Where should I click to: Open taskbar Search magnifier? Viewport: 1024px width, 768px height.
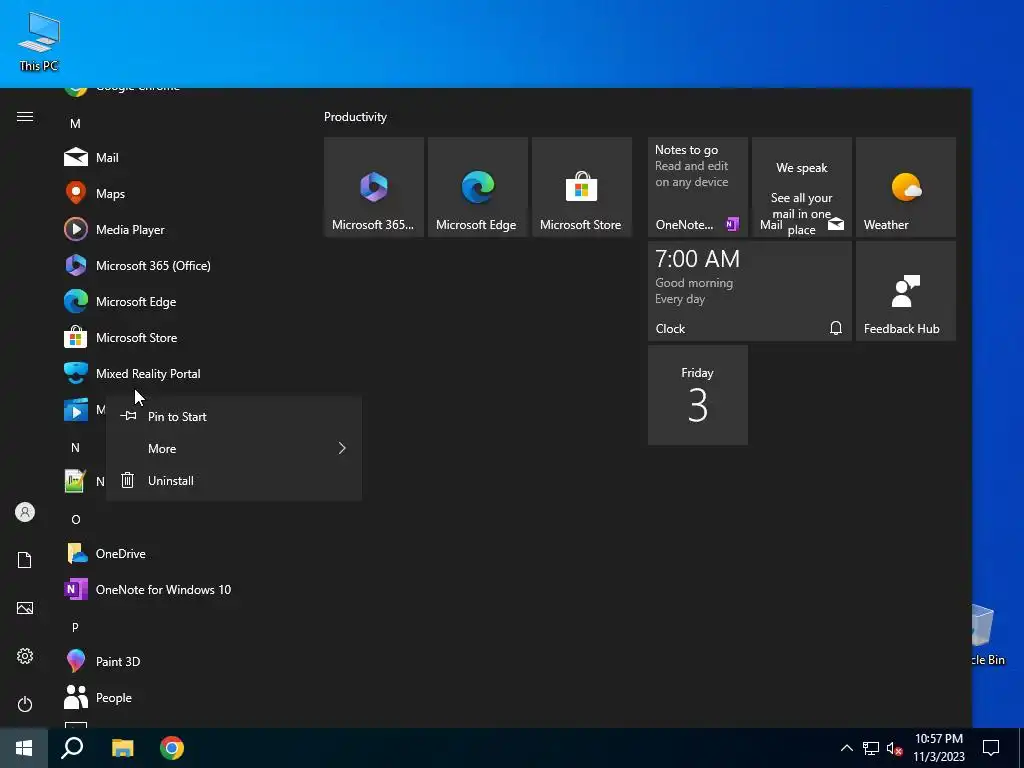click(x=72, y=748)
